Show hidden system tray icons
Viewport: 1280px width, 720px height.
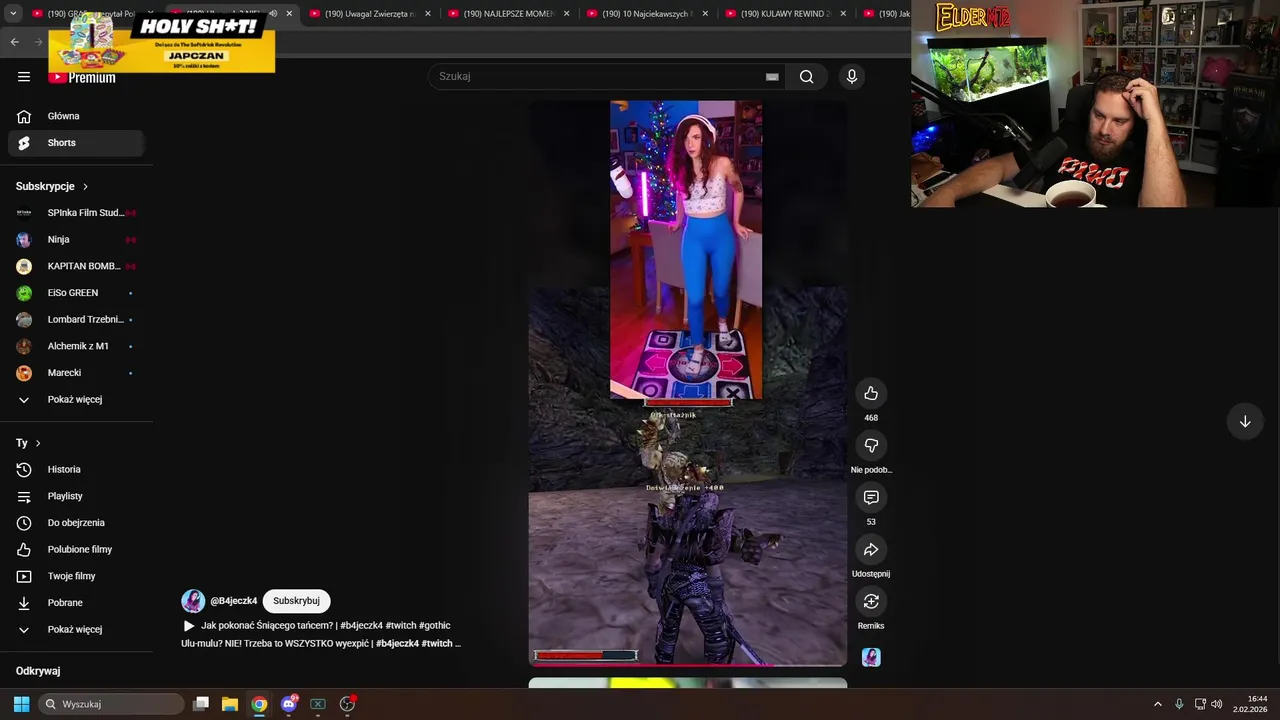point(1158,704)
